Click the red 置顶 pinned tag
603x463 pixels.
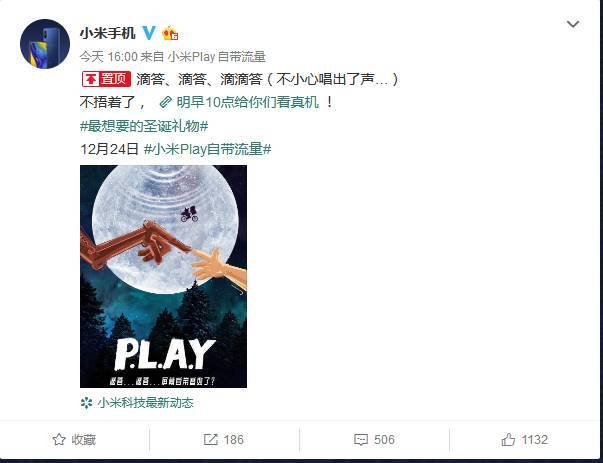[x=107, y=79]
